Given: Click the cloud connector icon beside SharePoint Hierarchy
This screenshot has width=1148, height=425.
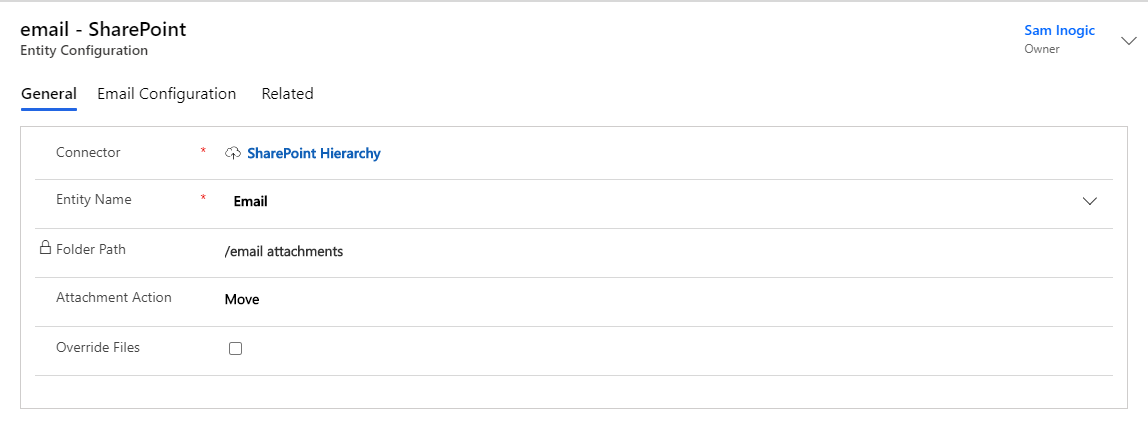Looking at the screenshot, I should coord(233,153).
